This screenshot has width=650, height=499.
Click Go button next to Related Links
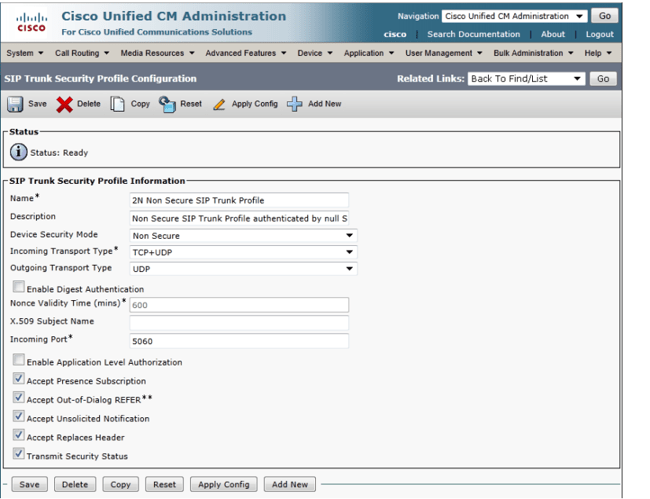coord(603,79)
